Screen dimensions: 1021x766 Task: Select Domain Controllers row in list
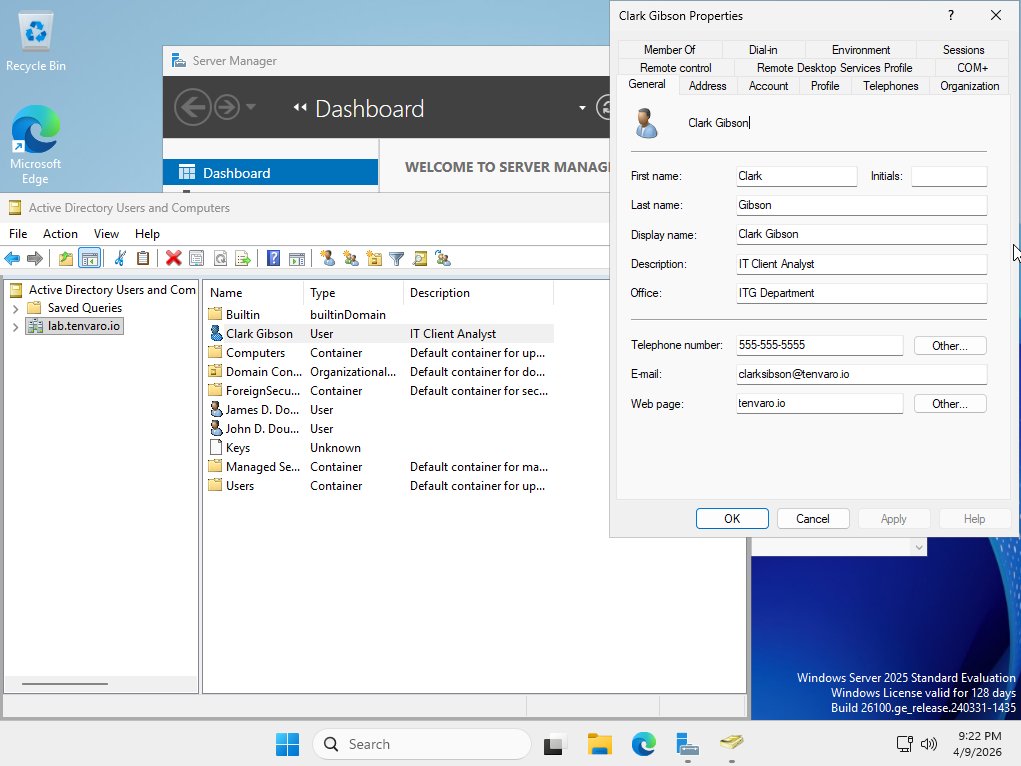click(x=380, y=371)
